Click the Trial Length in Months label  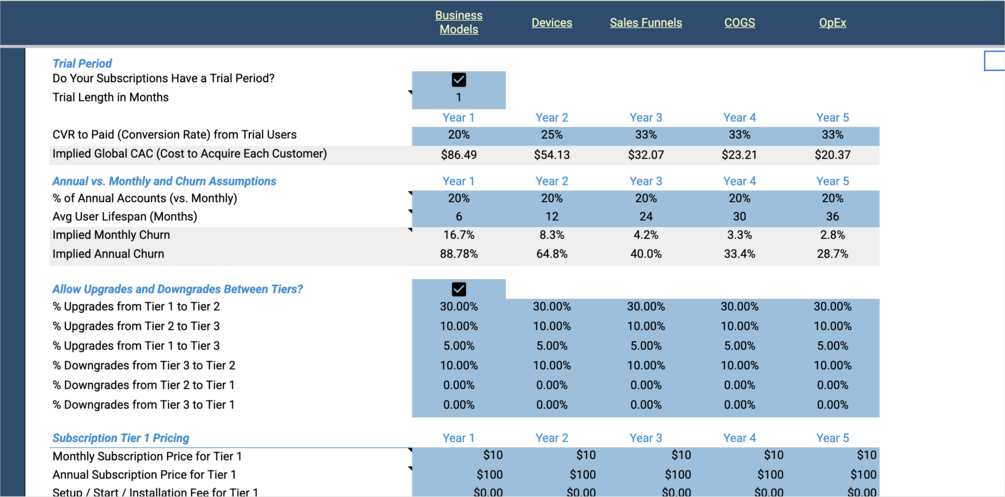(x=111, y=98)
